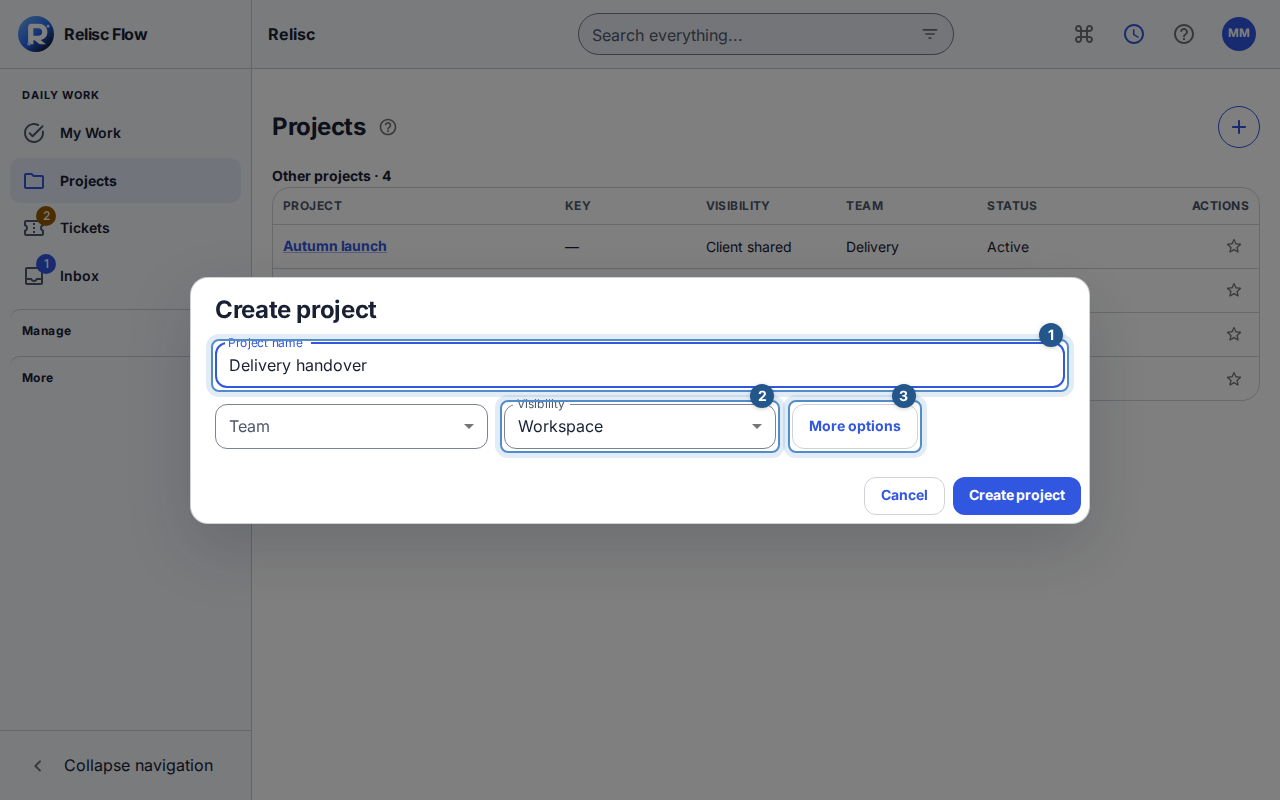
Task: Open Inbox in the sidebar
Action: point(126,276)
